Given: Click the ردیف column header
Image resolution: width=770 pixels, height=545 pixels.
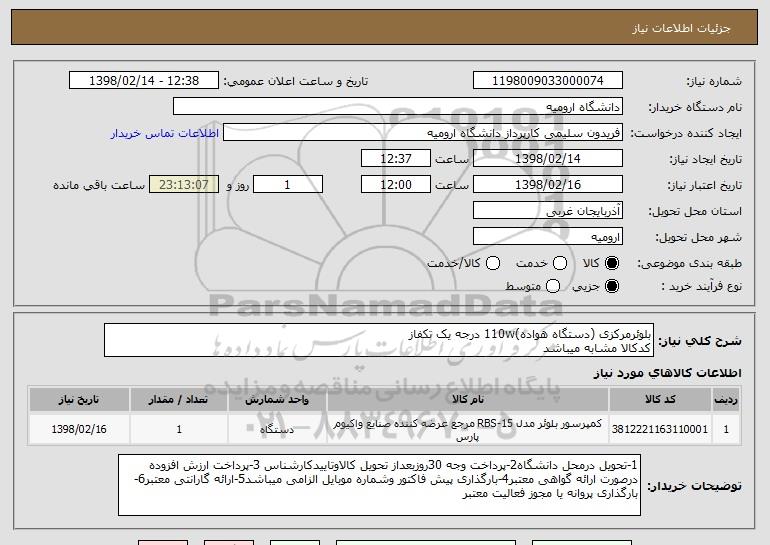Looking at the screenshot, I should click(726, 400).
